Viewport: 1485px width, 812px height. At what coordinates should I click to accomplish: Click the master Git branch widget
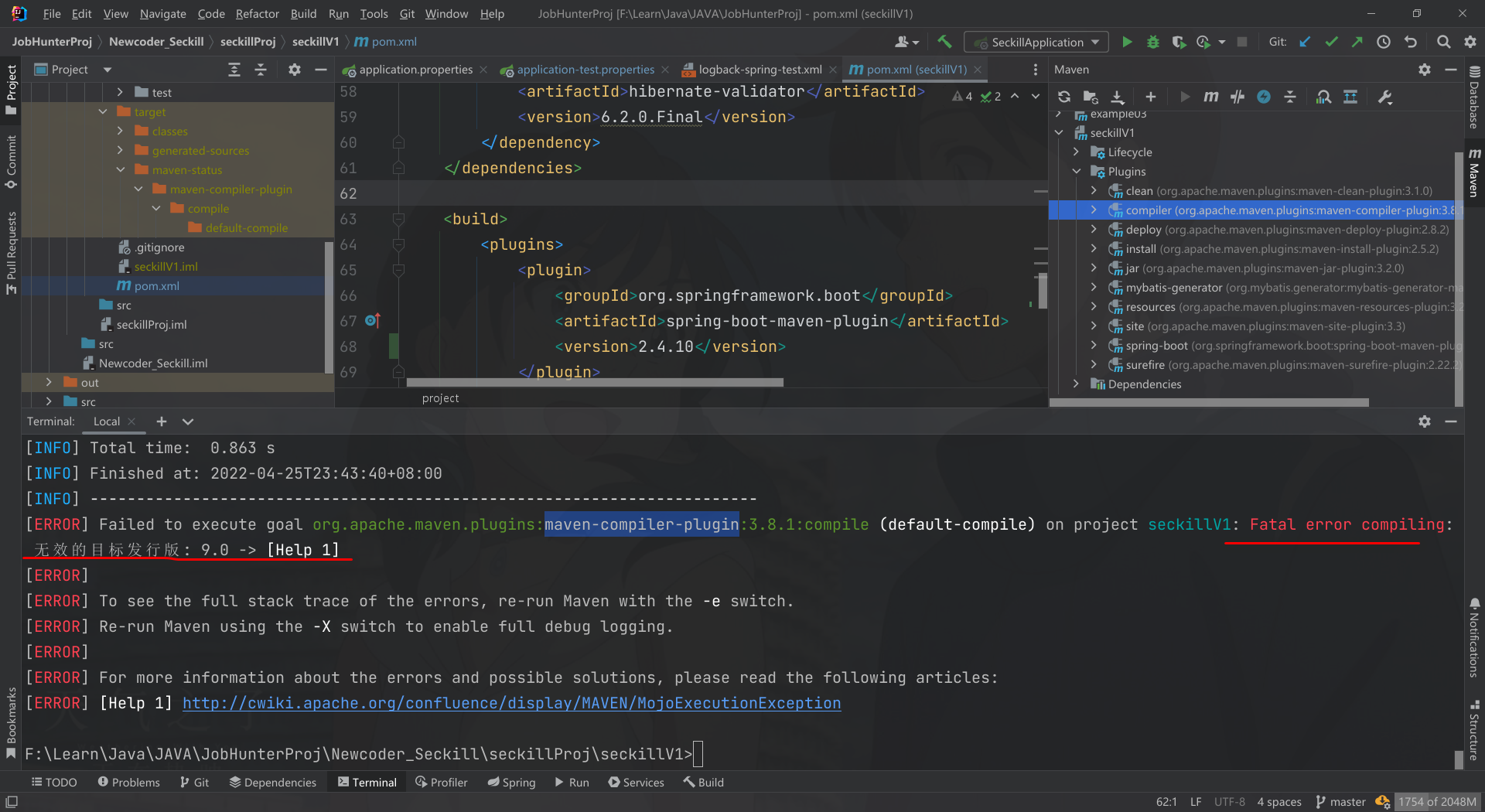click(1341, 802)
